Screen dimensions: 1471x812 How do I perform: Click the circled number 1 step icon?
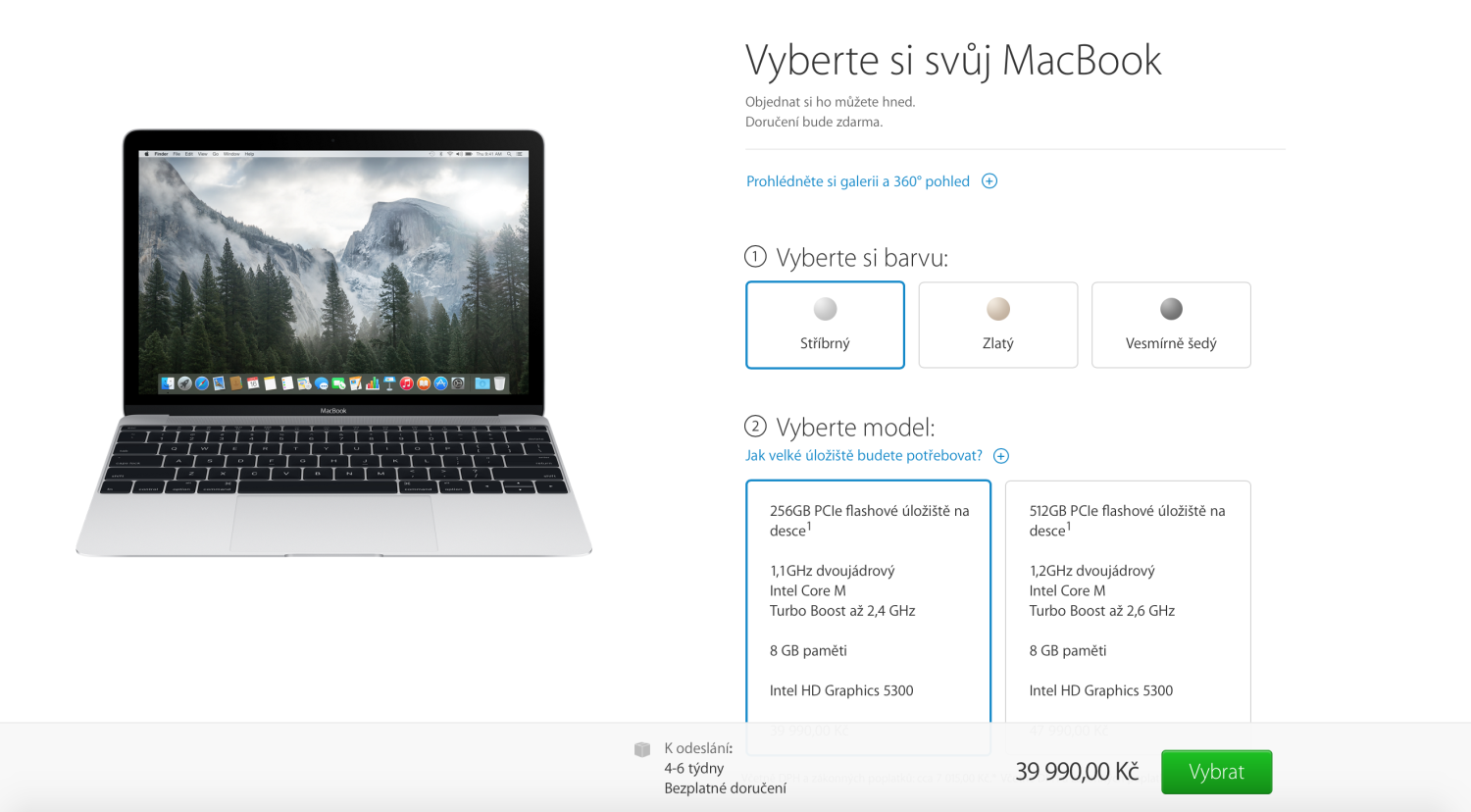point(755,257)
